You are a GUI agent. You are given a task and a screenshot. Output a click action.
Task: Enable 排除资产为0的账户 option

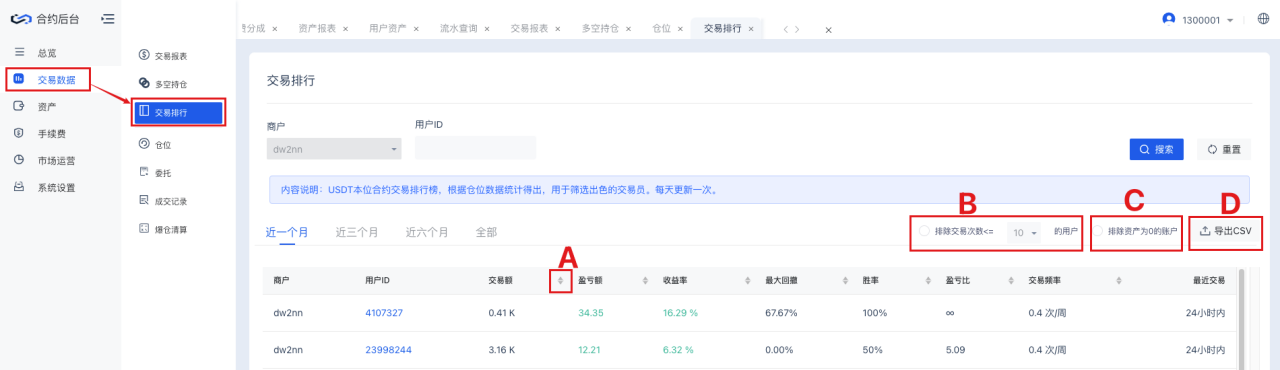click(1098, 231)
